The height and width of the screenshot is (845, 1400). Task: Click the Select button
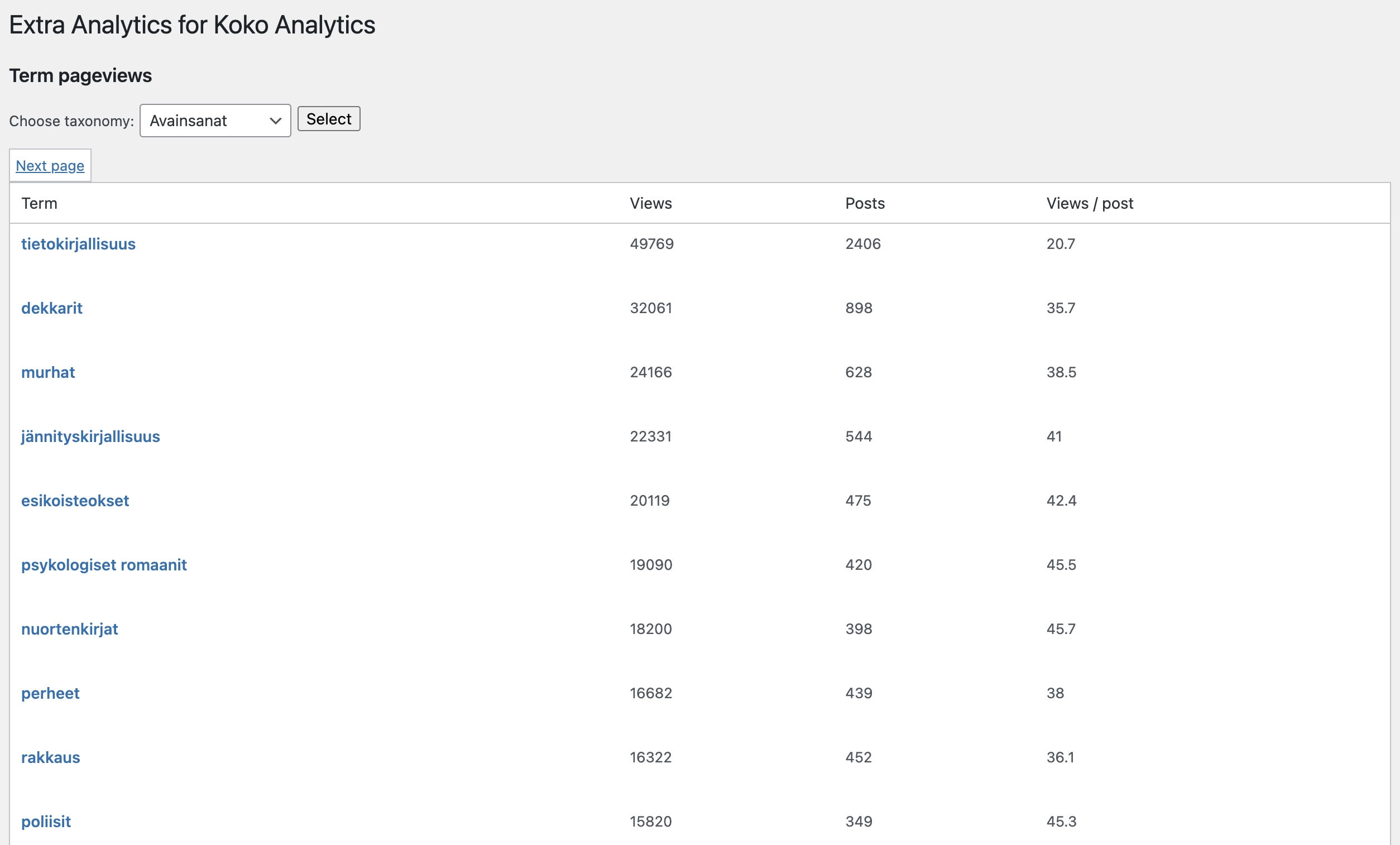329,119
